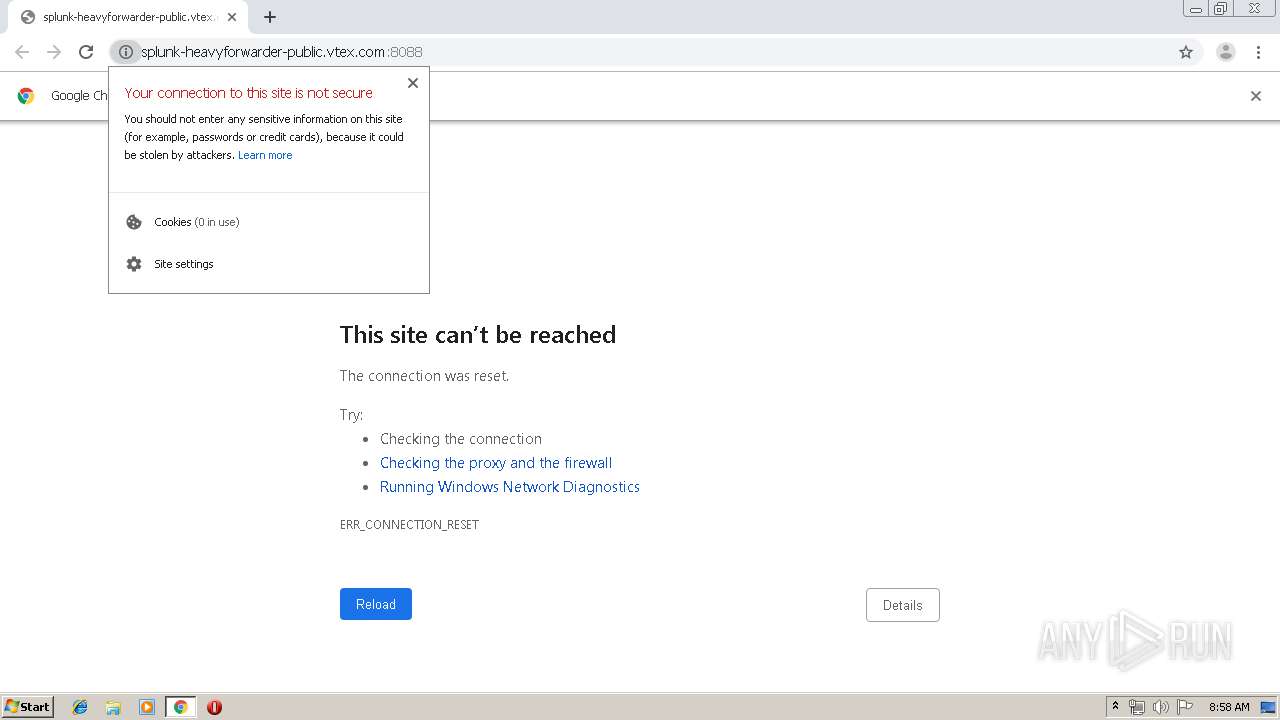Viewport: 1280px width, 720px height.
Task: Click "Your connection to this site is not secure"
Action: tap(249, 93)
